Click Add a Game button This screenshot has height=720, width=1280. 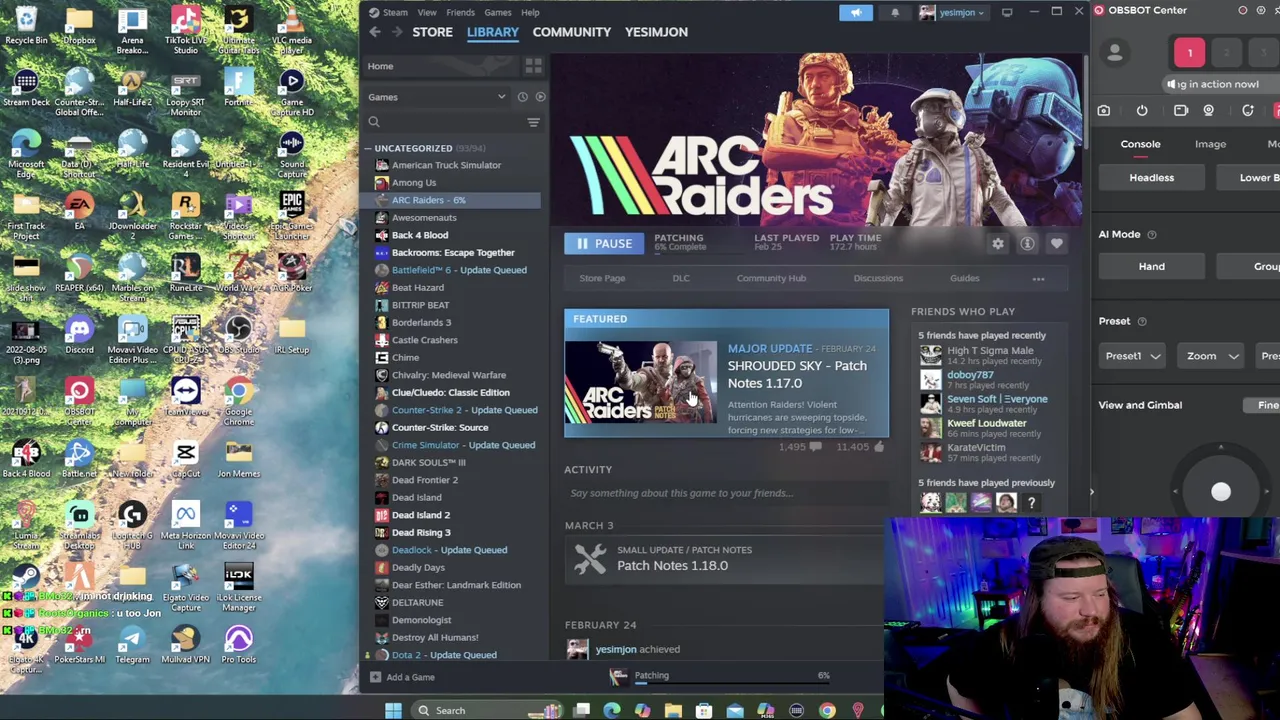401,677
